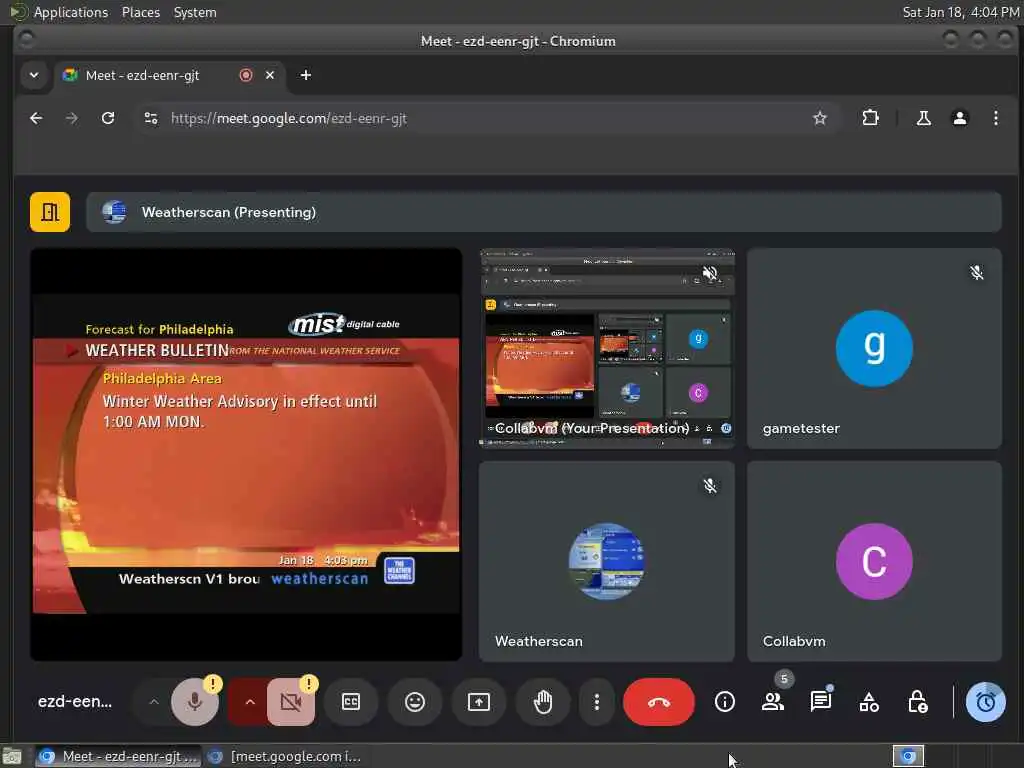
Task: Open host controls lock icon
Action: (x=917, y=702)
